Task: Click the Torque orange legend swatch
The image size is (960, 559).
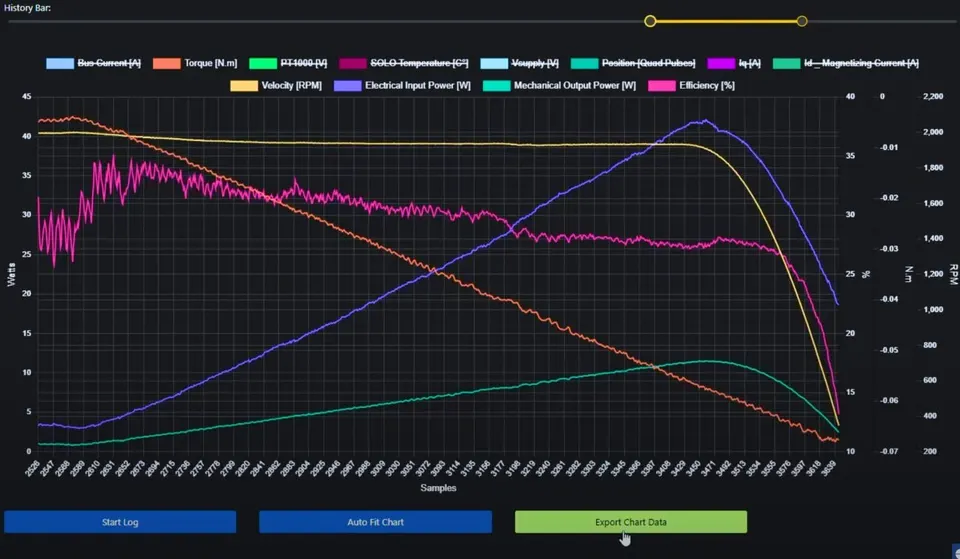Action: 167,63
